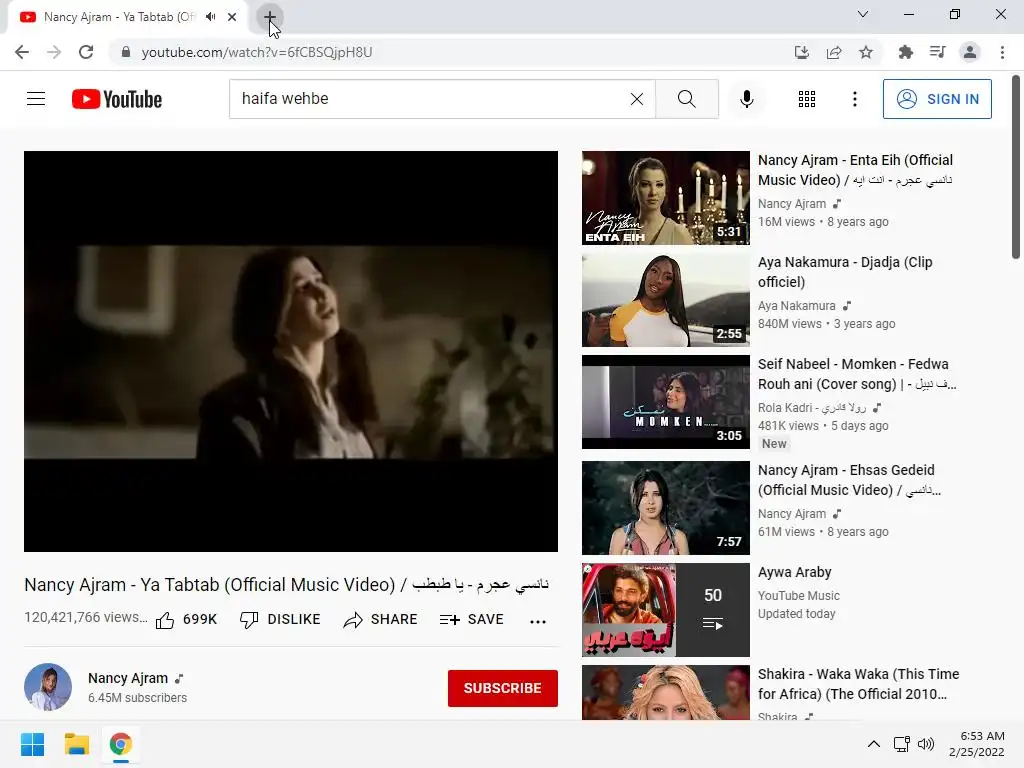Share this page from the address bar

click(x=834, y=52)
